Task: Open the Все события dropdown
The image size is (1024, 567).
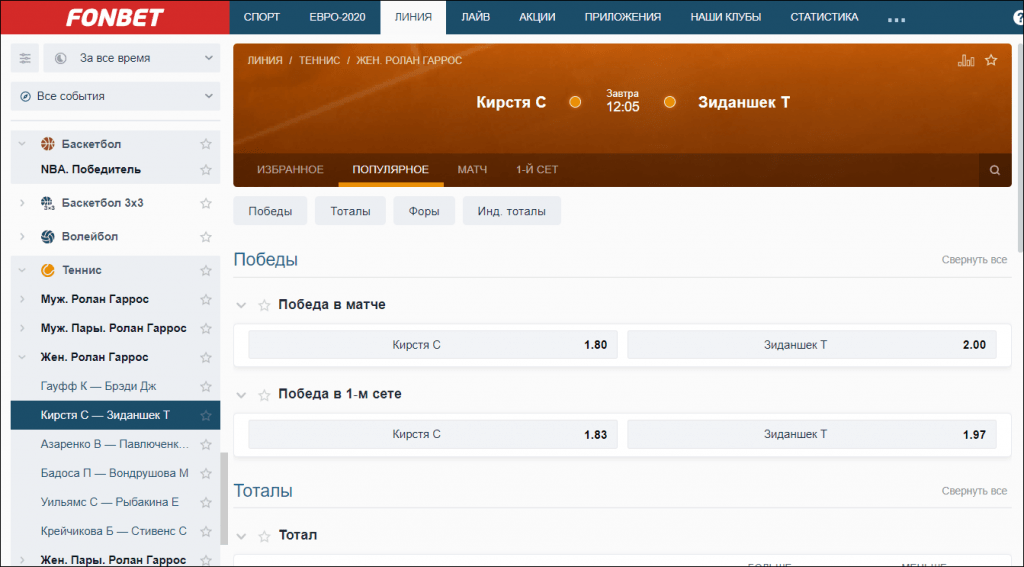Action: point(115,96)
